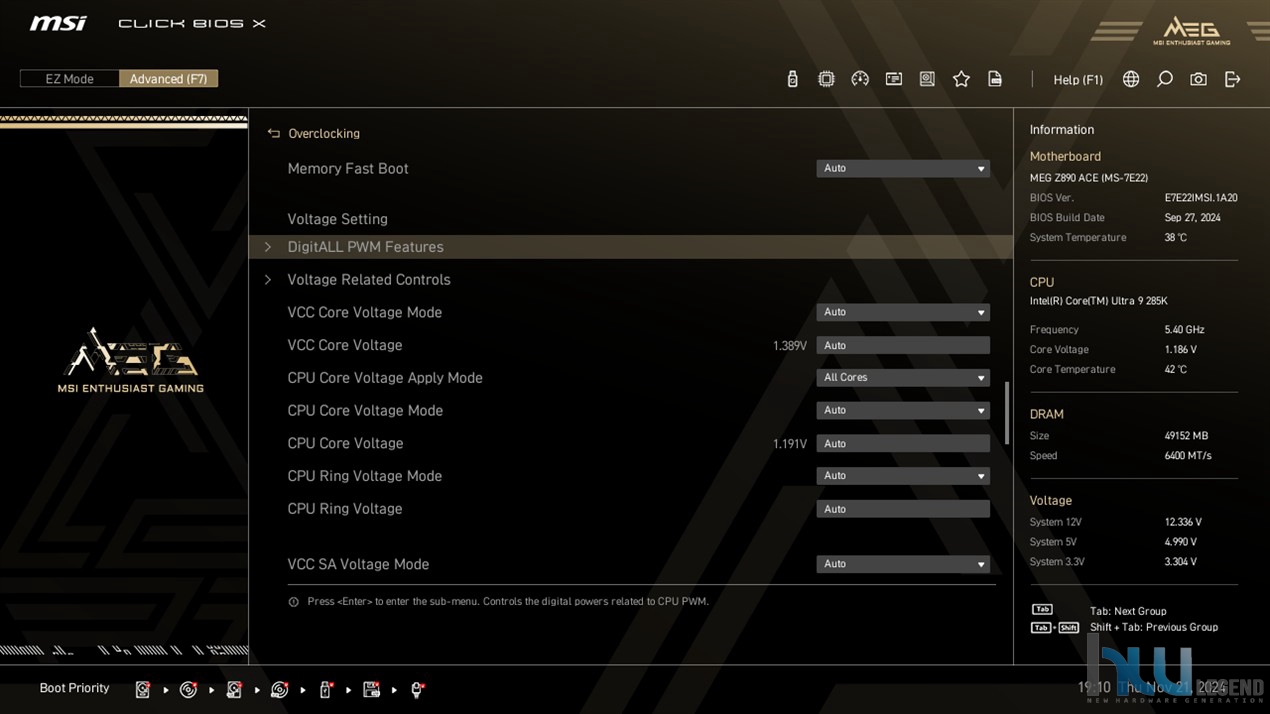The width and height of the screenshot is (1270, 714).
Task: Open the log document icon in toolbar
Action: coord(995,79)
